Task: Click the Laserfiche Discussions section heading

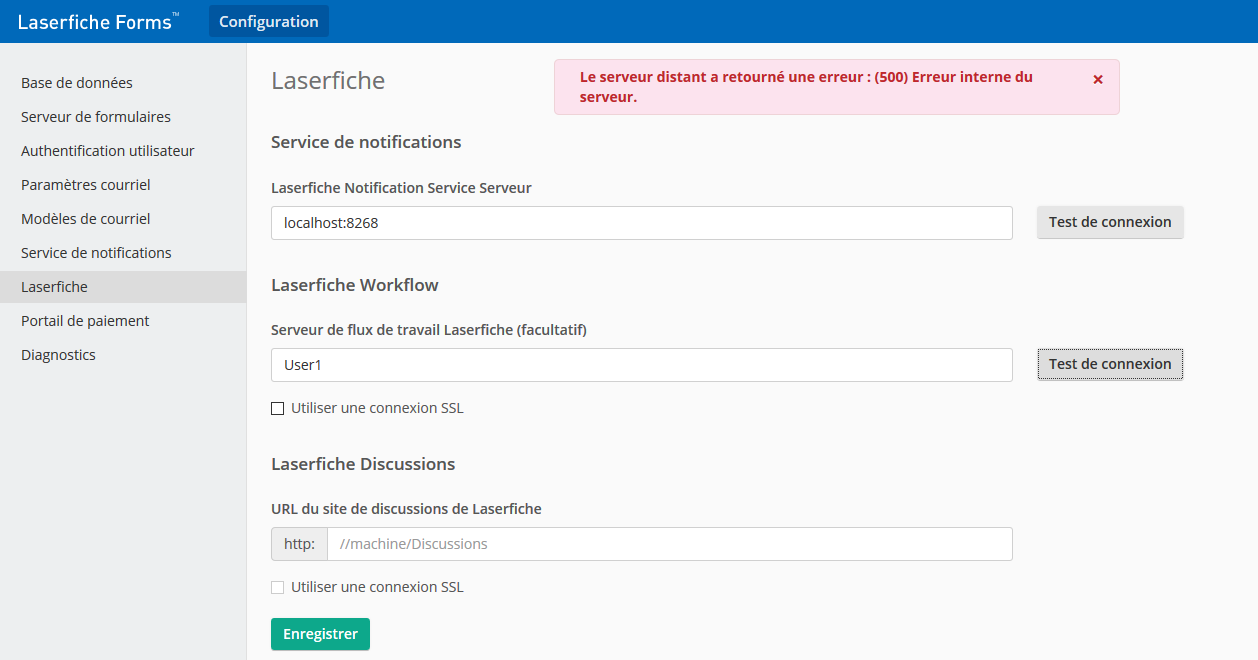Action: (363, 464)
